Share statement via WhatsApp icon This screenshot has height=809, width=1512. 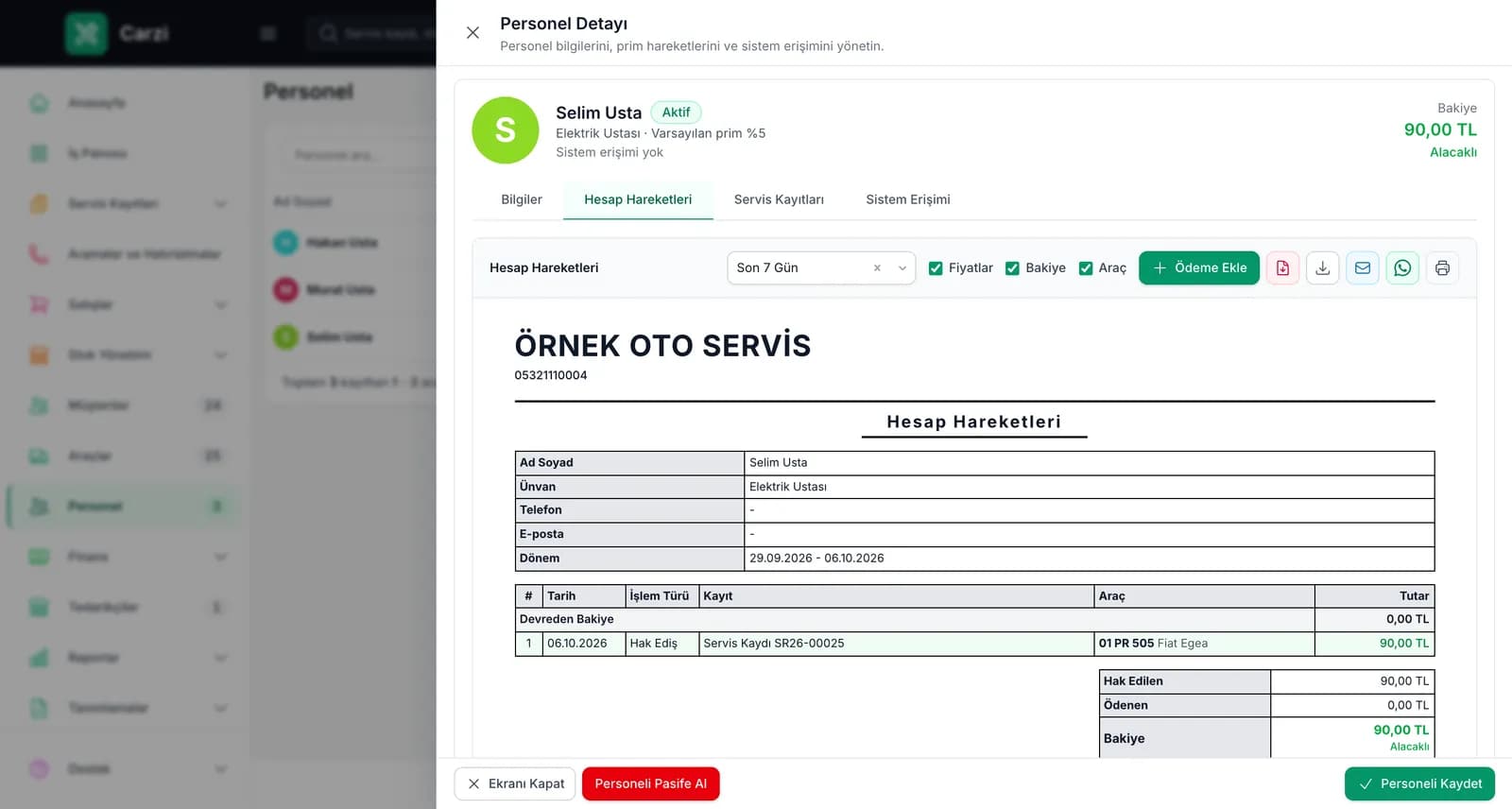tap(1402, 268)
